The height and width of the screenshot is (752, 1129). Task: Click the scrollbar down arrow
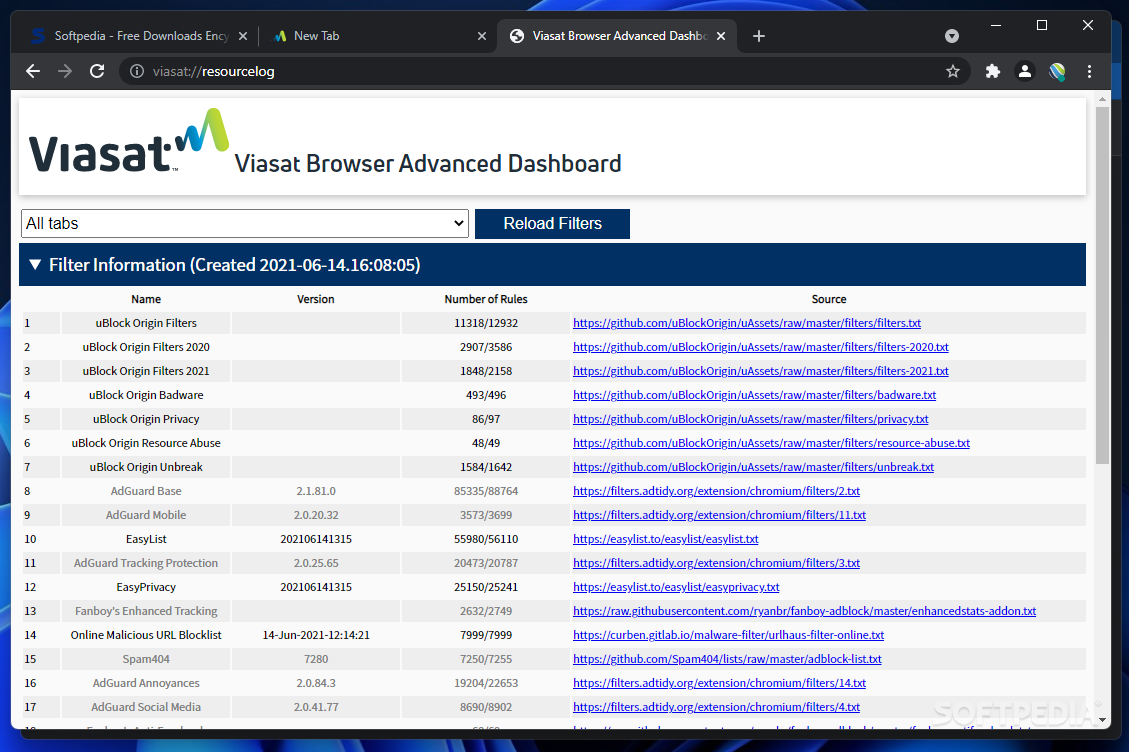point(1102,720)
